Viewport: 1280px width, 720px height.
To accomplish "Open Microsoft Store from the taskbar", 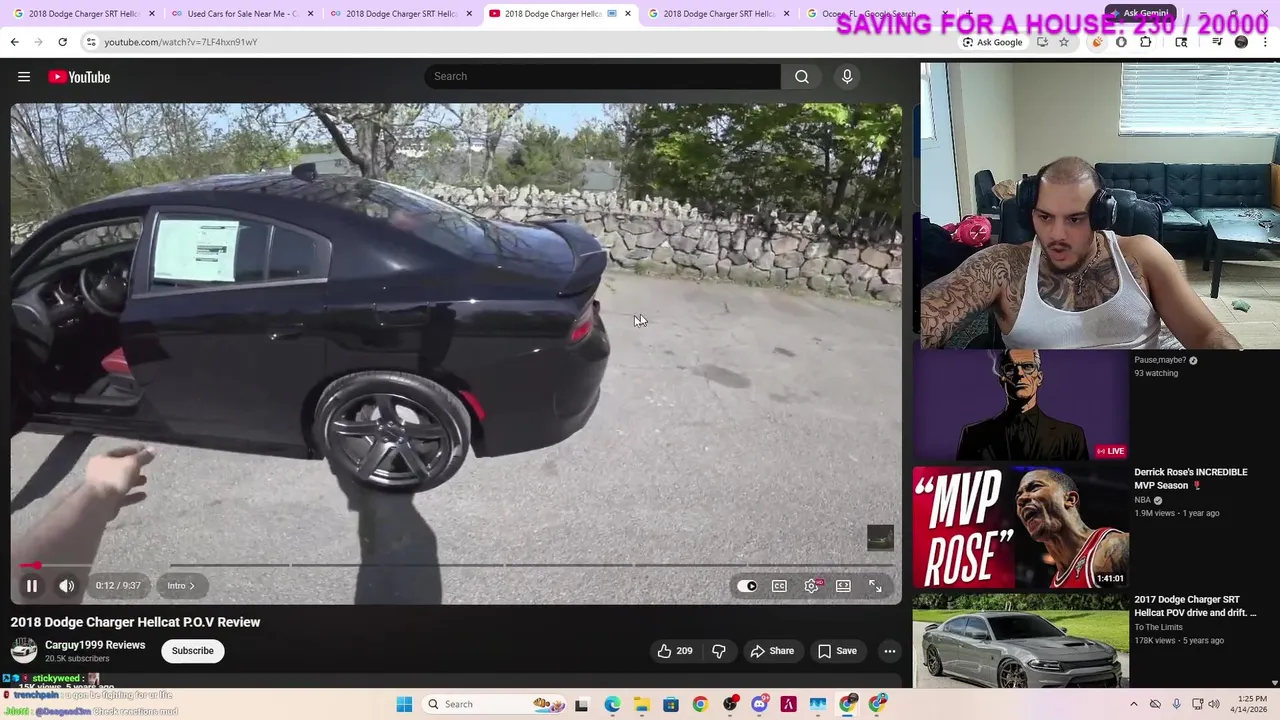I will click(x=671, y=704).
